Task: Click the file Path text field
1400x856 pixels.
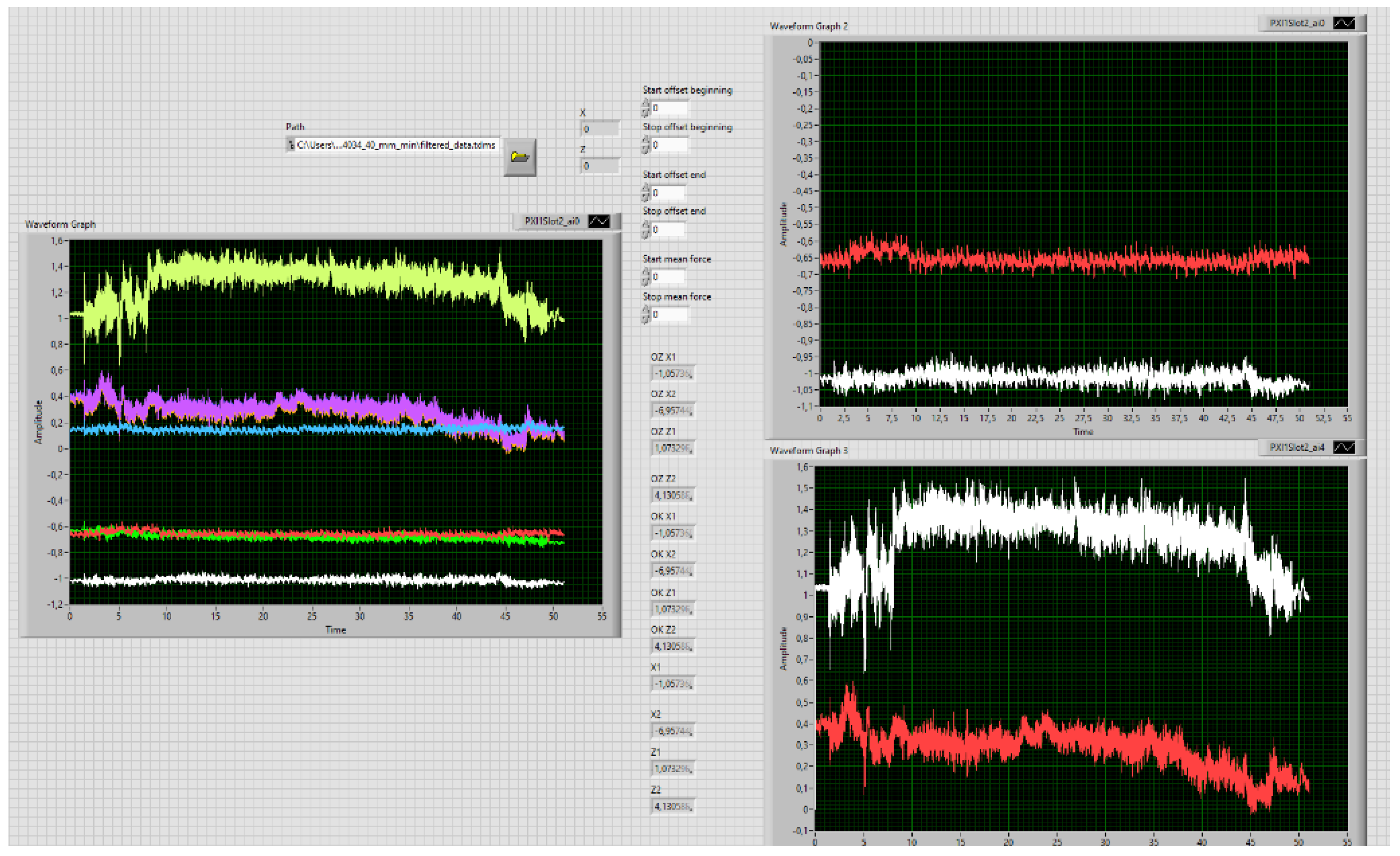Action: [x=396, y=145]
